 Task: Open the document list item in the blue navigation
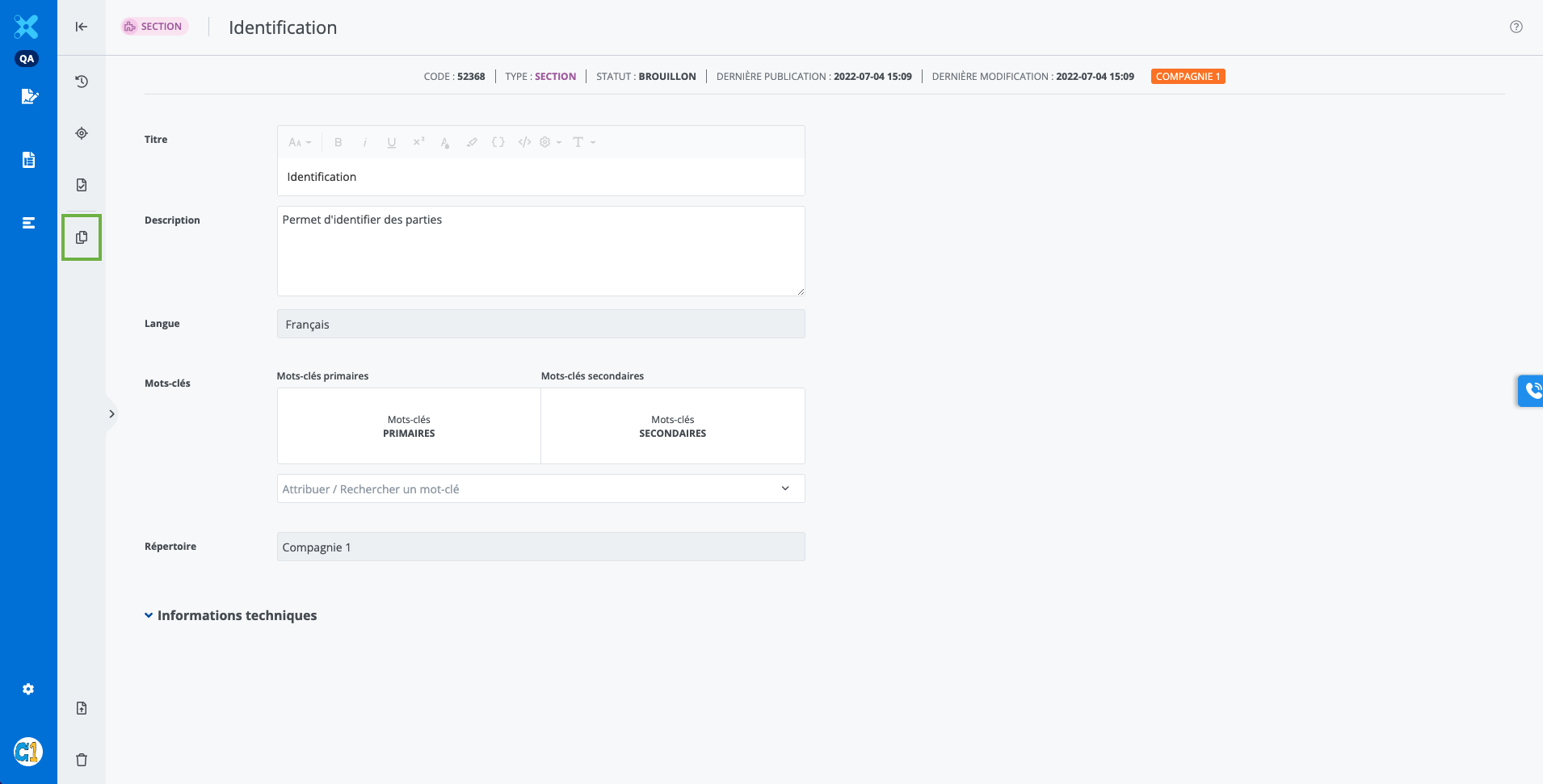click(x=28, y=160)
